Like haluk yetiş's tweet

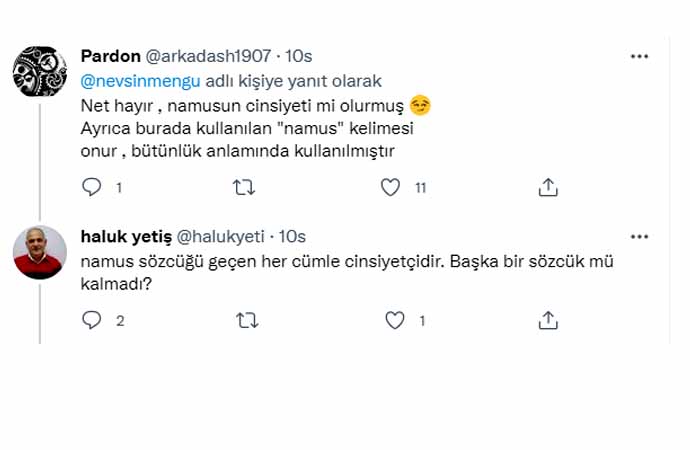(395, 320)
